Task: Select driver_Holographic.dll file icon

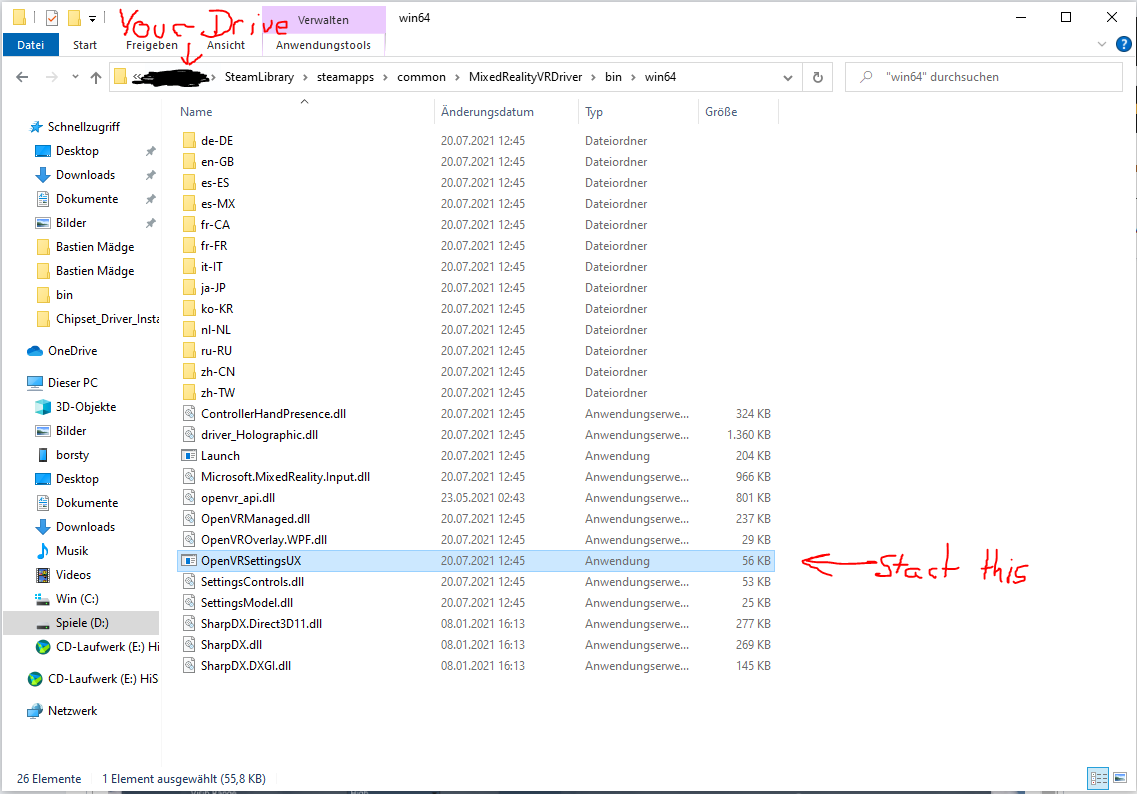Action: [189, 435]
